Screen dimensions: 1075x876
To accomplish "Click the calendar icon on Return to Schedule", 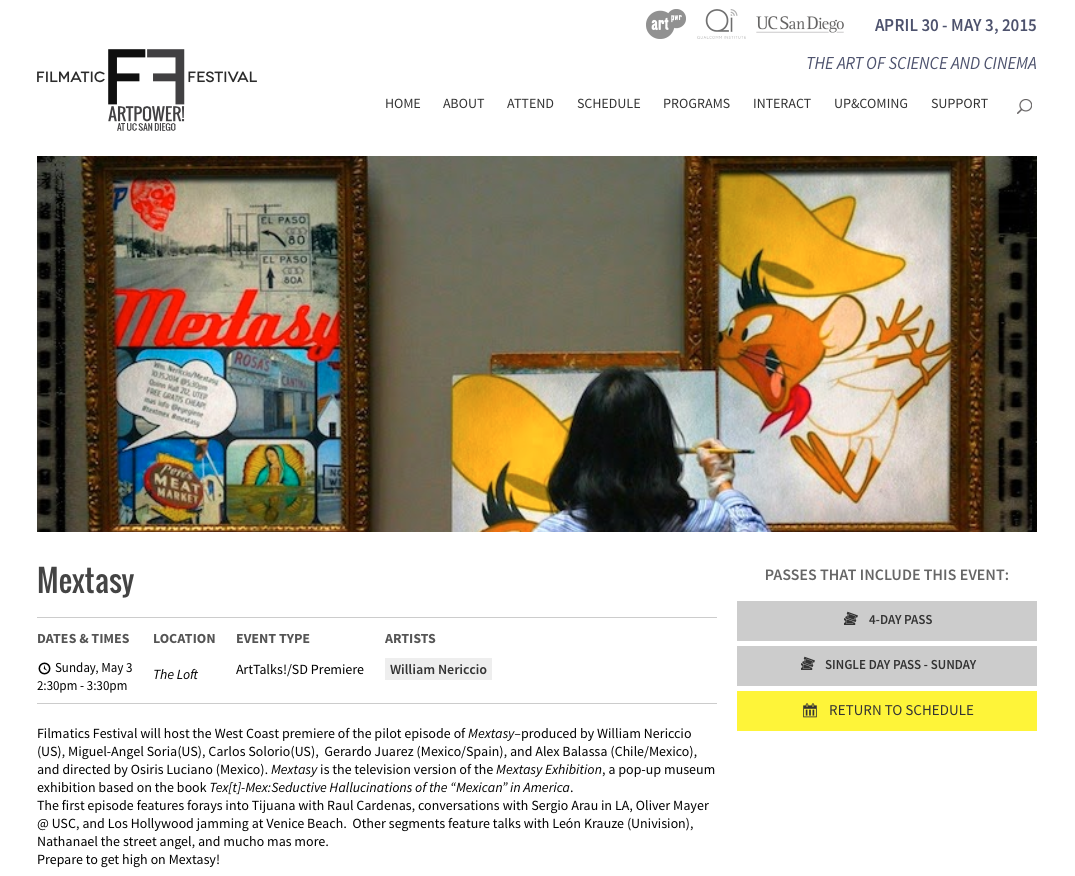I will (x=810, y=711).
